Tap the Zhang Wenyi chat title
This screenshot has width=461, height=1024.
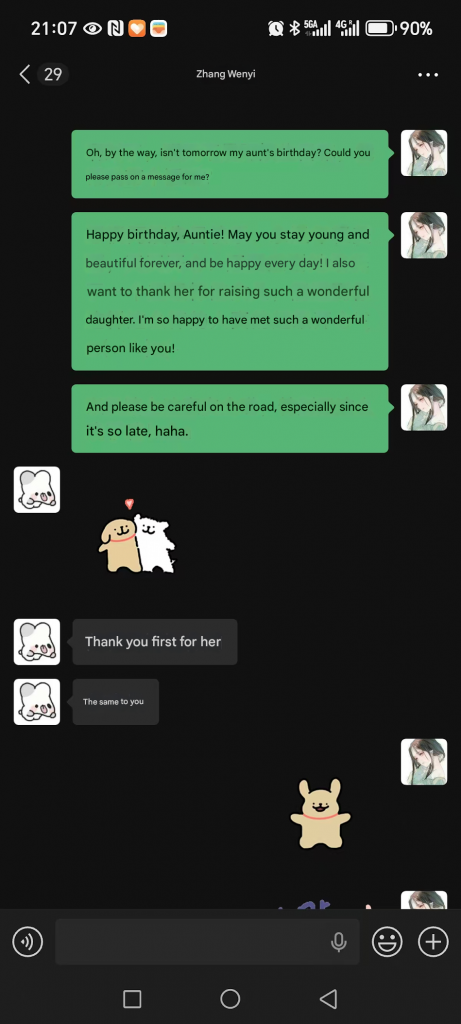click(x=226, y=74)
